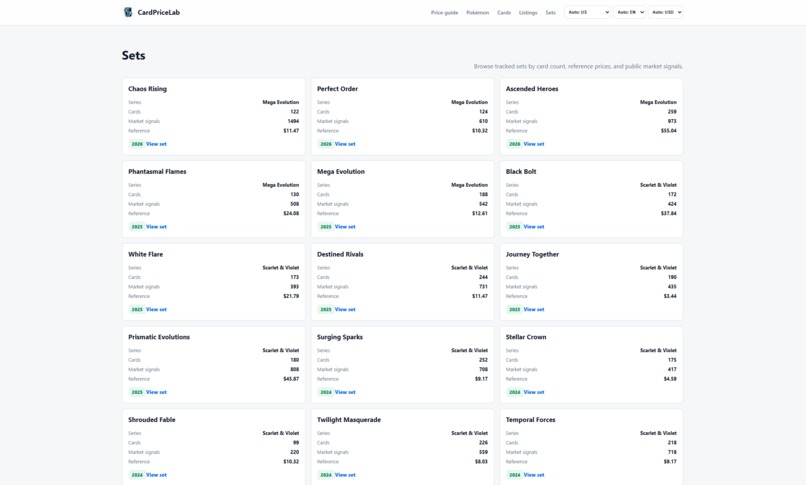
Task: Open the Price guide menu item
Action: [444, 12]
